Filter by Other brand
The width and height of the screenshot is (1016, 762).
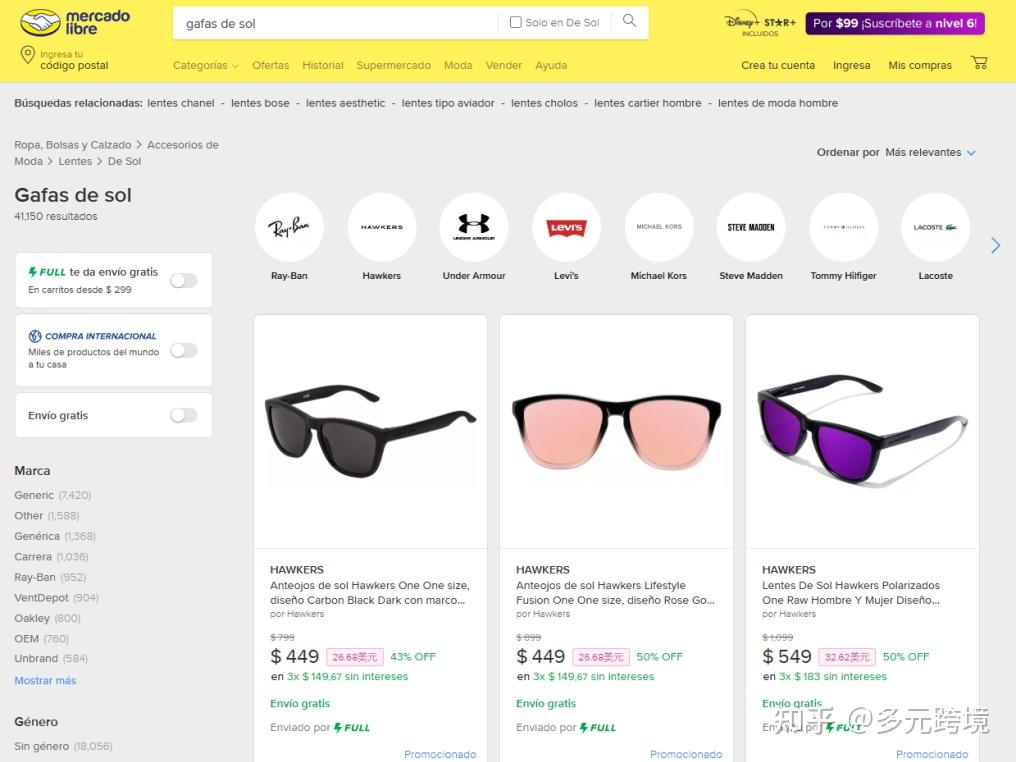(x=47, y=516)
